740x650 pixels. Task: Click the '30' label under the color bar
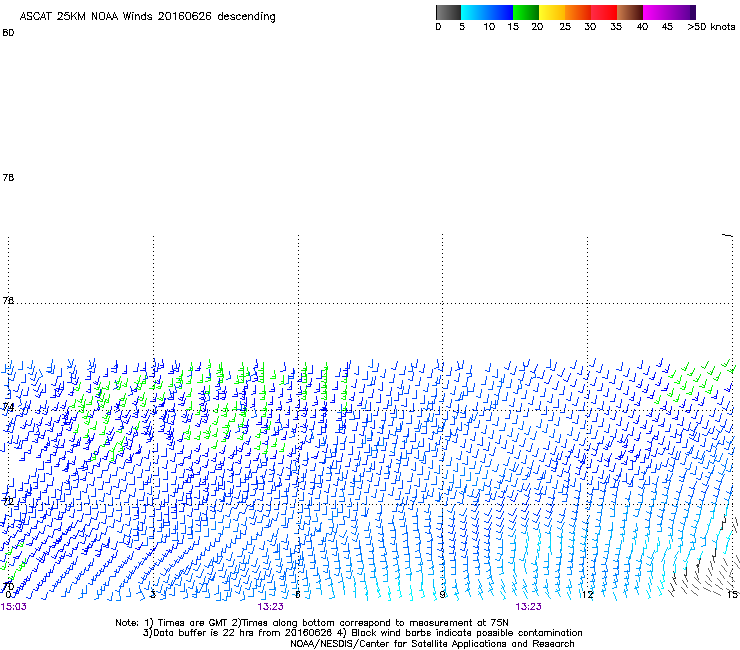[x=590, y=27]
